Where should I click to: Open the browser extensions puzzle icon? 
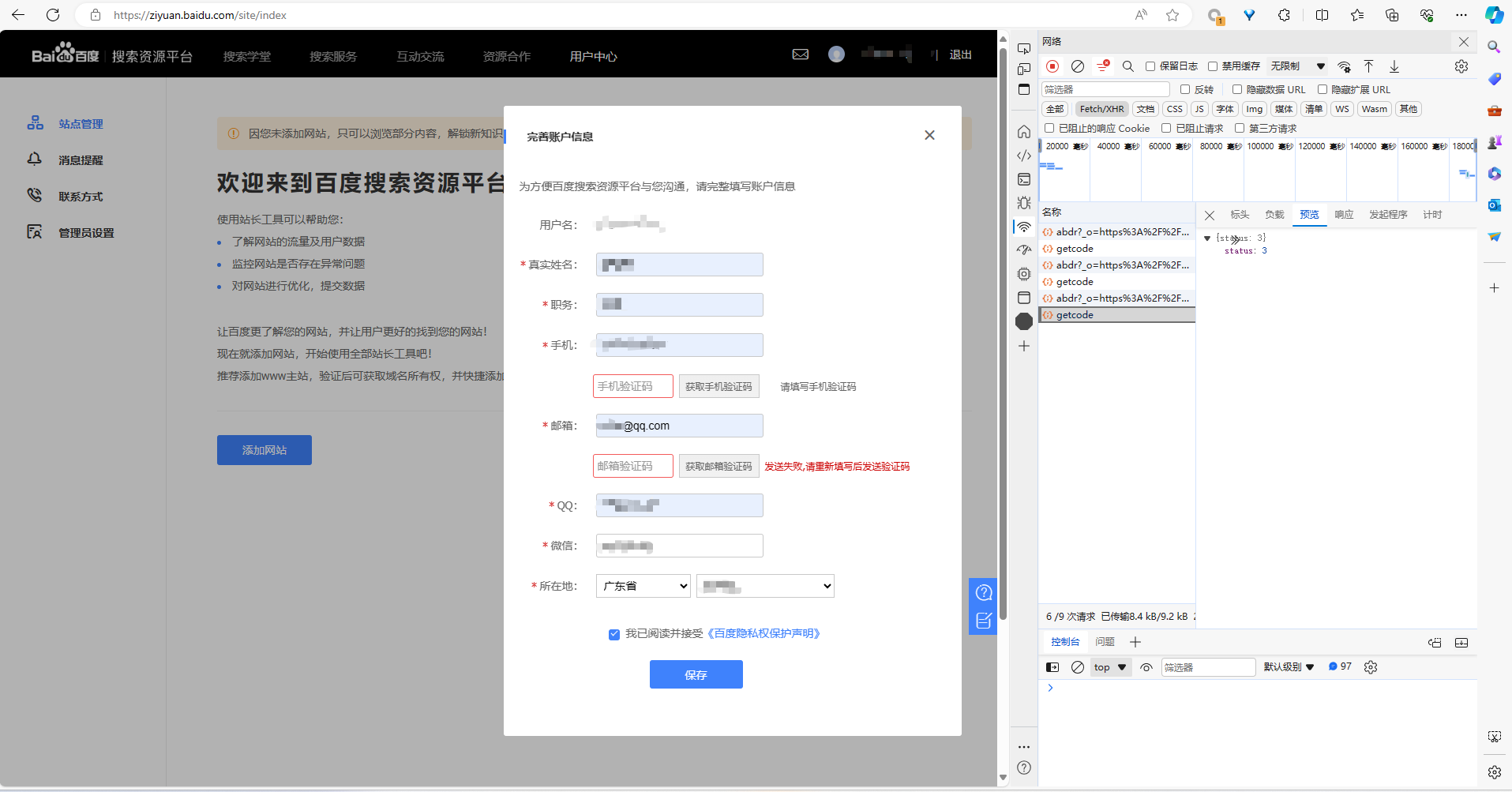click(x=1284, y=15)
